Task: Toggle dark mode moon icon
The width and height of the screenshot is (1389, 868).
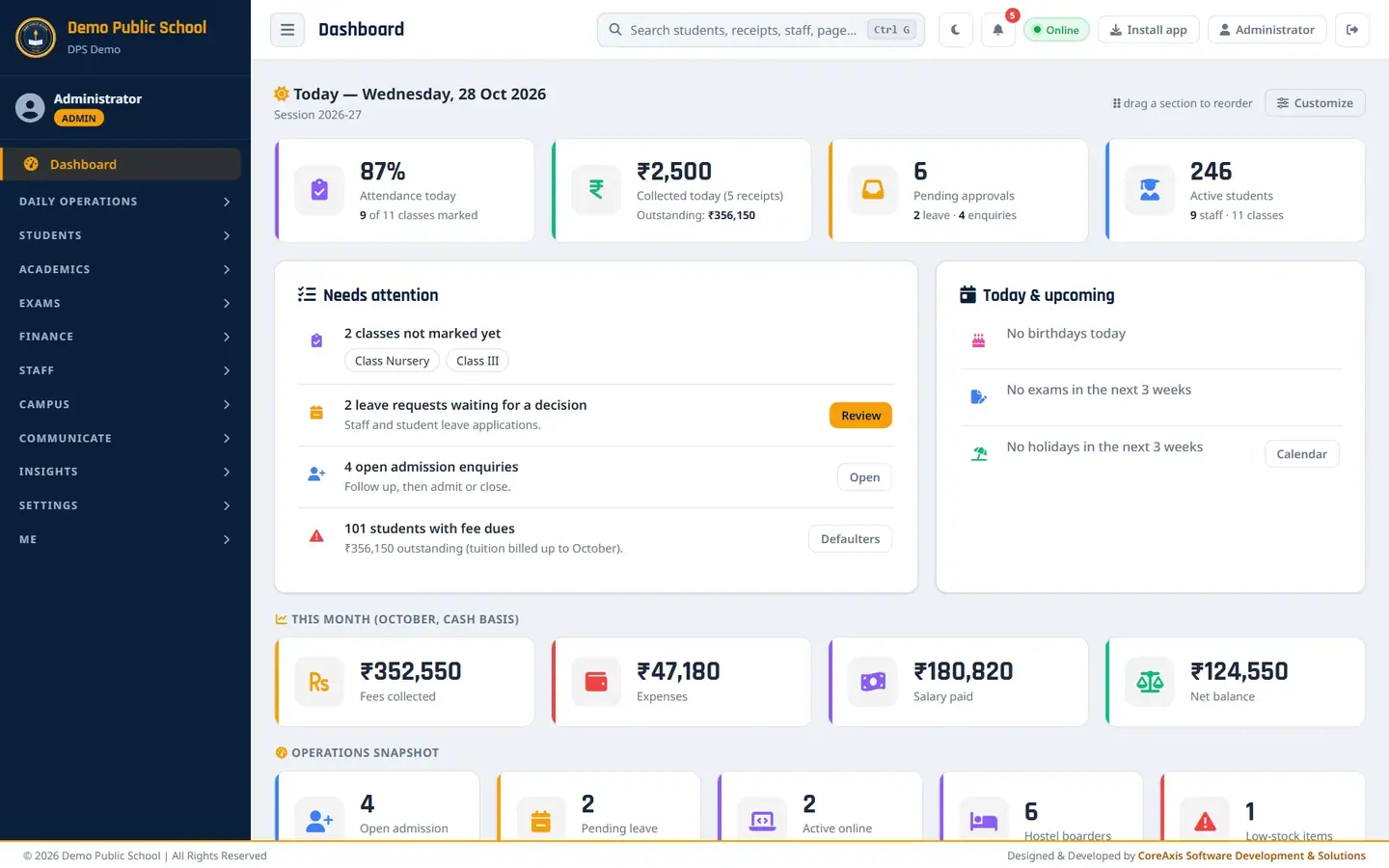Action: (956, 30)
